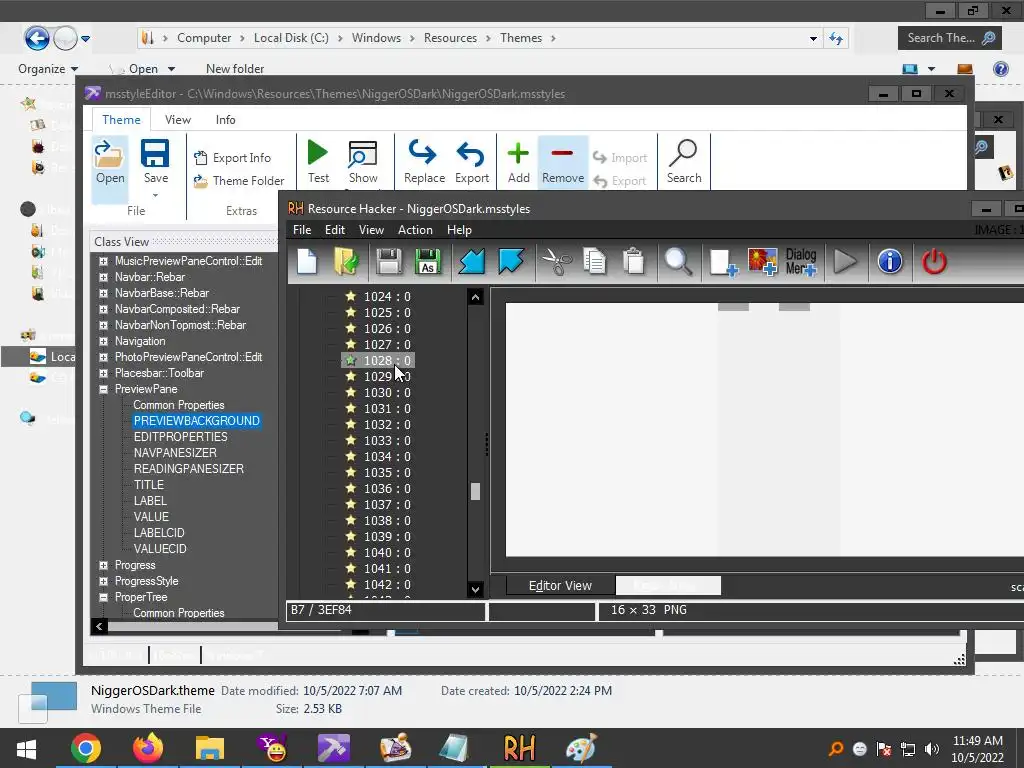Click the New file icon in Resource Hacker
Screen dimensions: 1024x768
(307, 262)
